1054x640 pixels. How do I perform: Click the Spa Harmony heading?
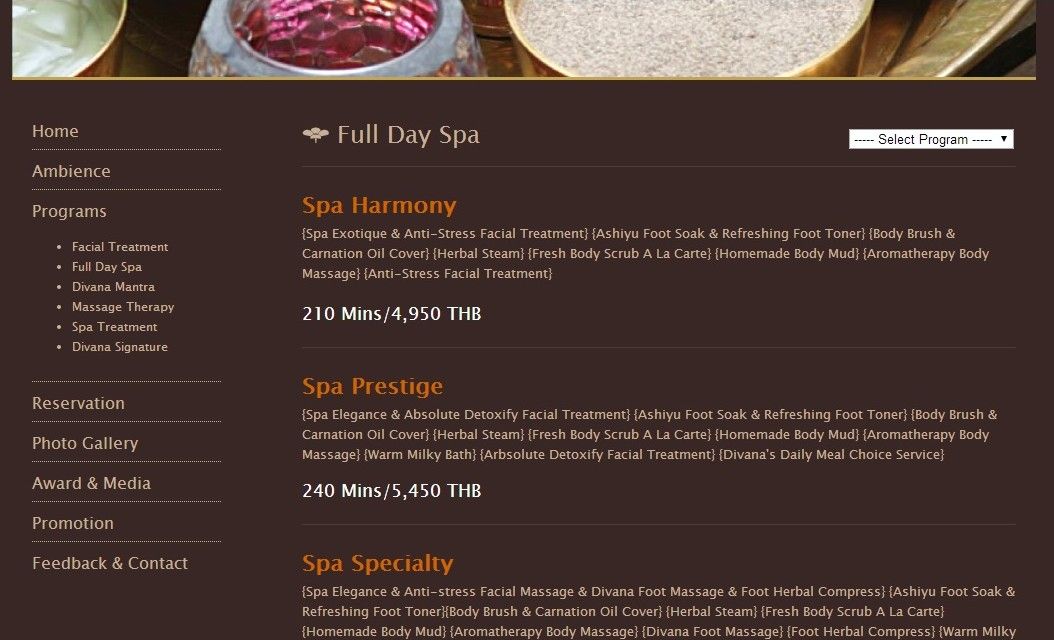(379, 205)
